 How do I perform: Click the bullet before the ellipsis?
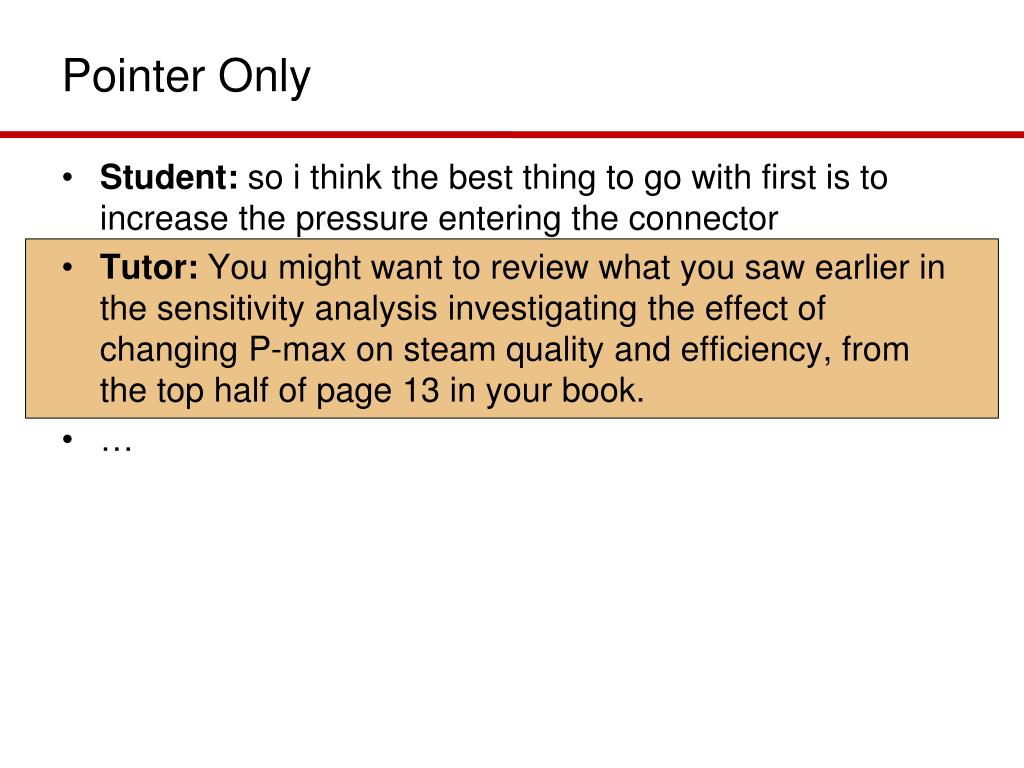click(68, 440)
